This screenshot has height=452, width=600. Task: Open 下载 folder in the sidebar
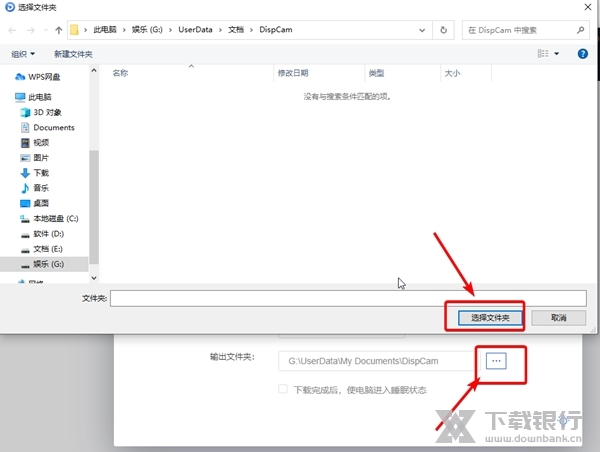(x=34, y=173)
